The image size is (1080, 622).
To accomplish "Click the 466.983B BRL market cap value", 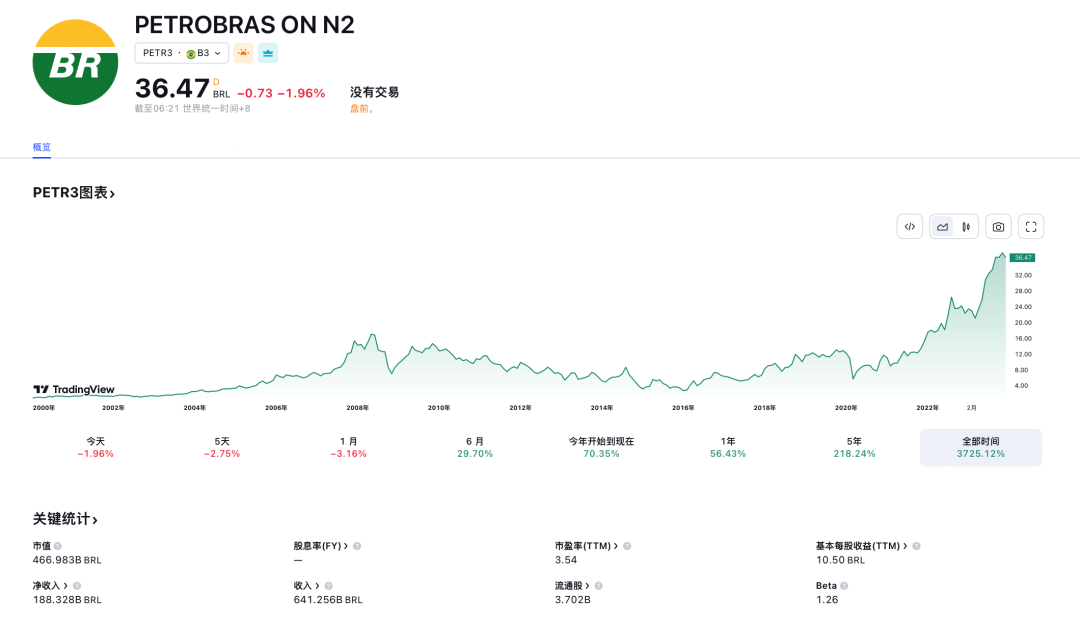I will (x=67, y=560).
